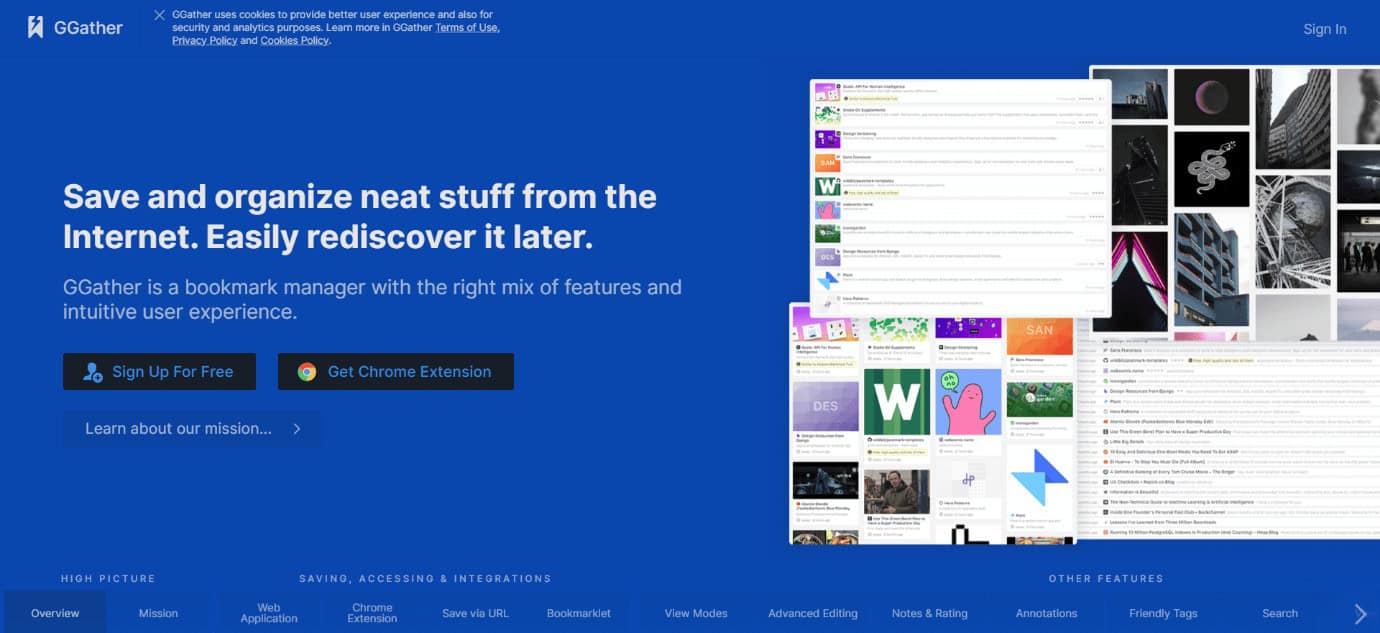Click the chevron on the mission button
The width and height of the screenshot is (1380, 633).
pyautogui.click(x=297, y=429)
